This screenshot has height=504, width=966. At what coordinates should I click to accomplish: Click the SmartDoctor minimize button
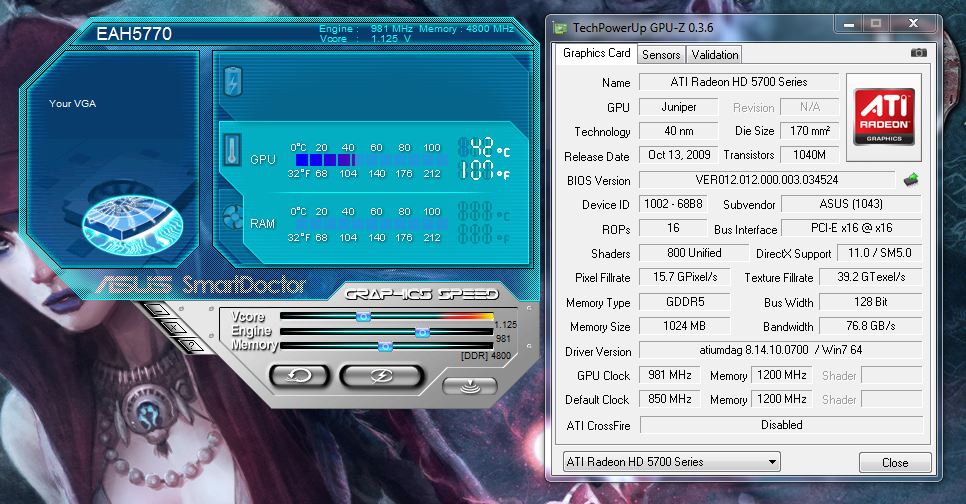coord(155,309)
